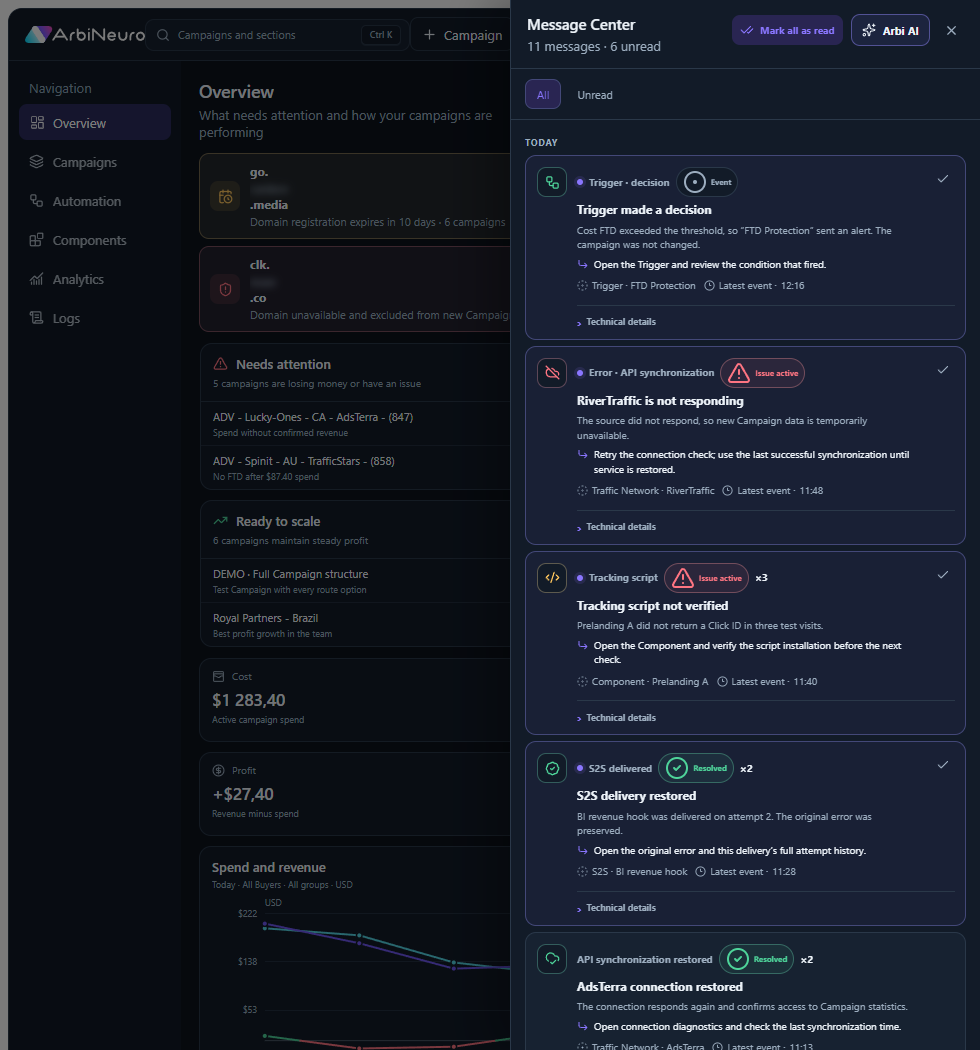Mark Trigger made a decision as read
Screen dimensions: 980x1050
click(942, 179)
